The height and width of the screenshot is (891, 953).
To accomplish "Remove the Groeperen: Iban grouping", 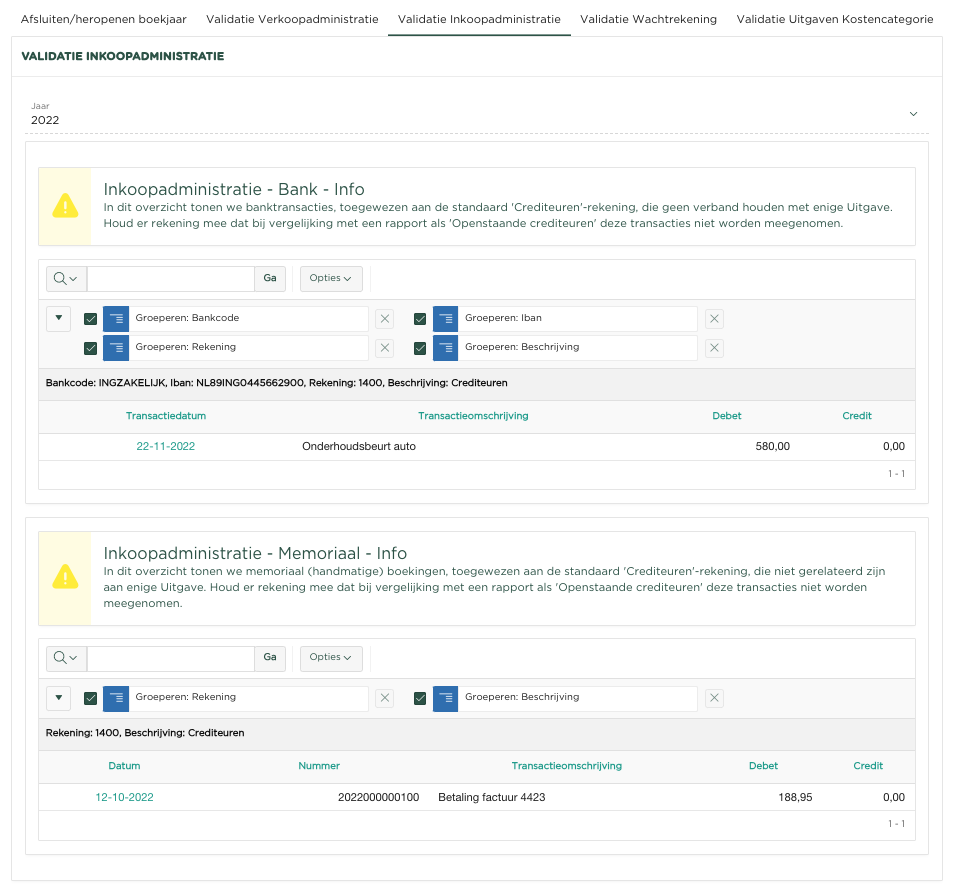I will (x=714, y=319).
